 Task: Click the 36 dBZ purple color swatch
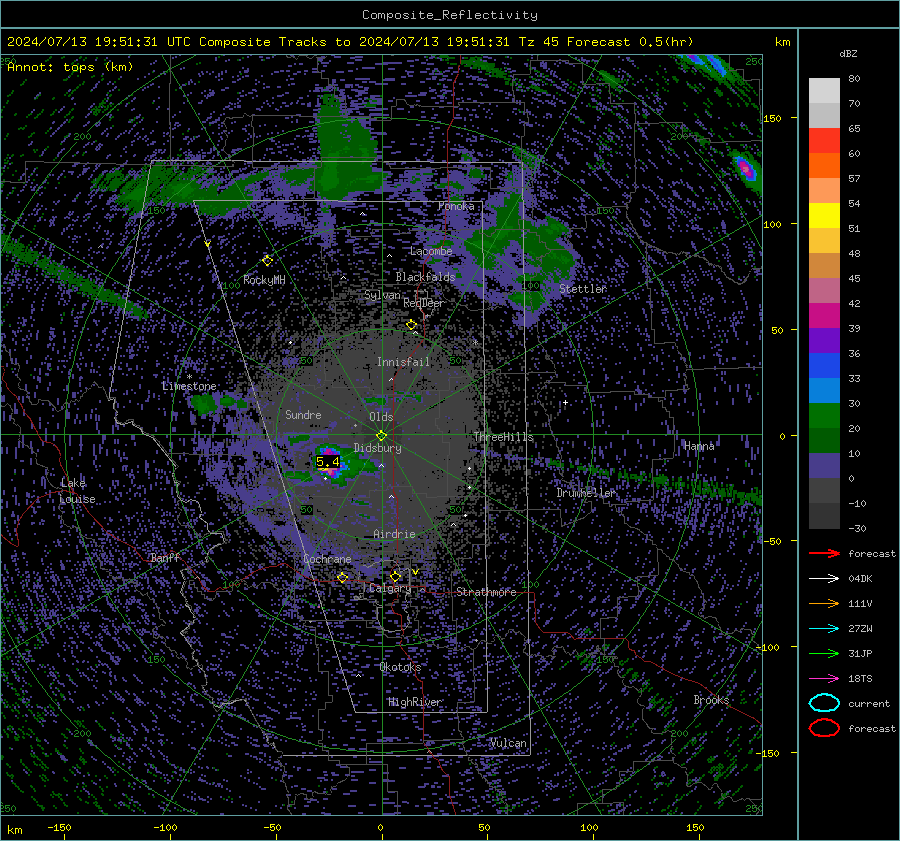tap(824, 340)
